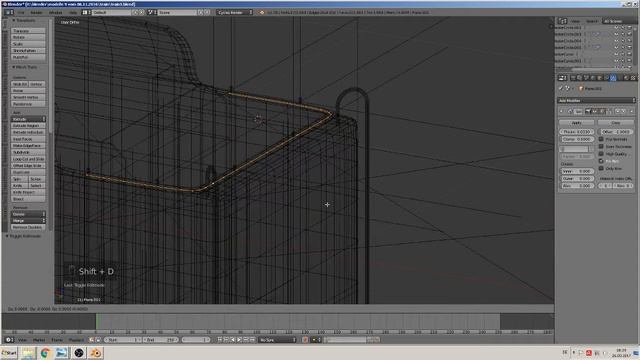Click the outliner editor type icon
Screen dimensions: 640x360
tap(562, 21)
